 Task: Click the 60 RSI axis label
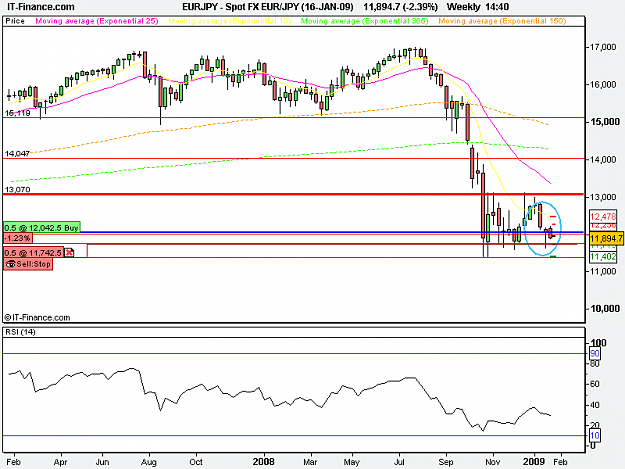[x=595, y=384]
